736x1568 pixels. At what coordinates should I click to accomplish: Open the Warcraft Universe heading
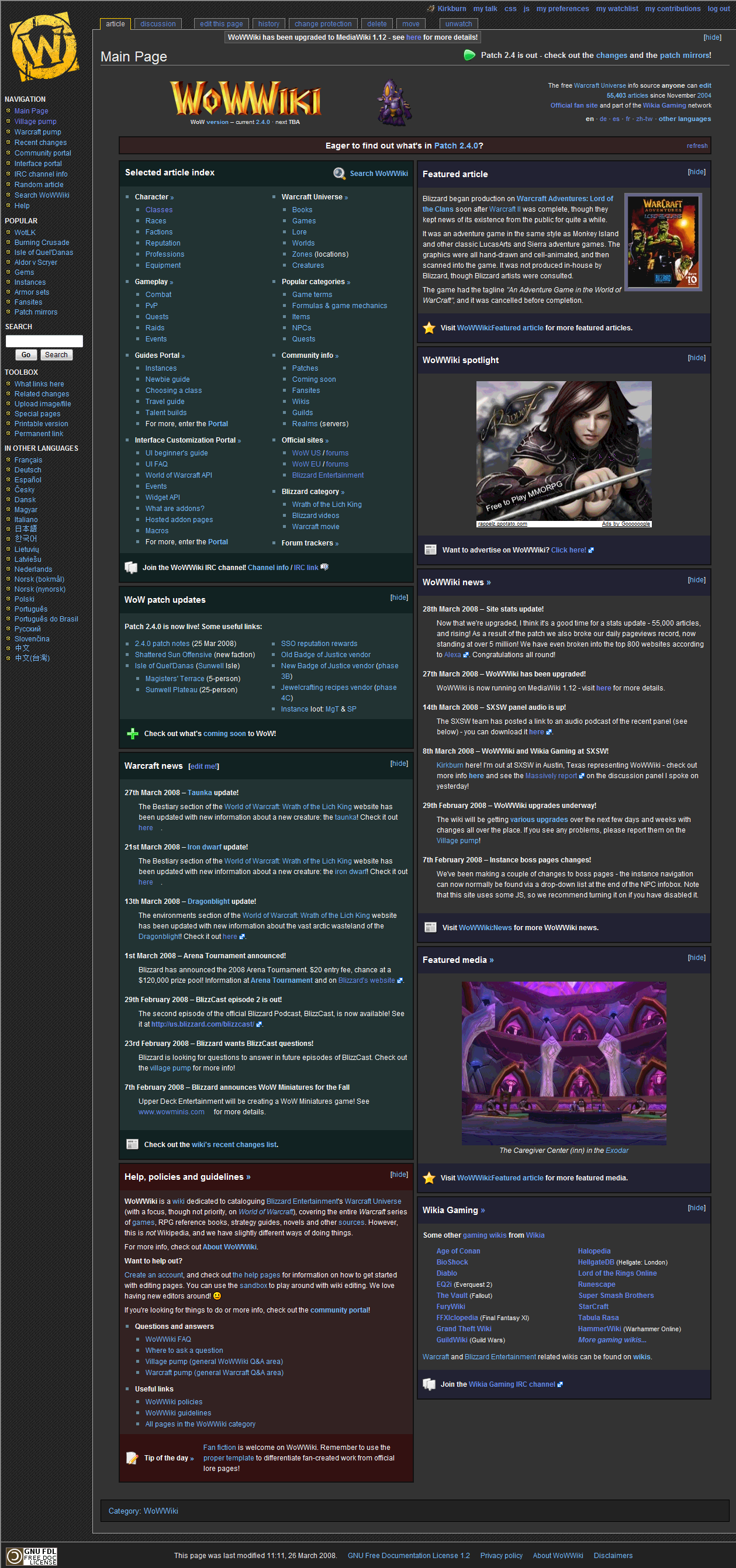pos(315,197)
